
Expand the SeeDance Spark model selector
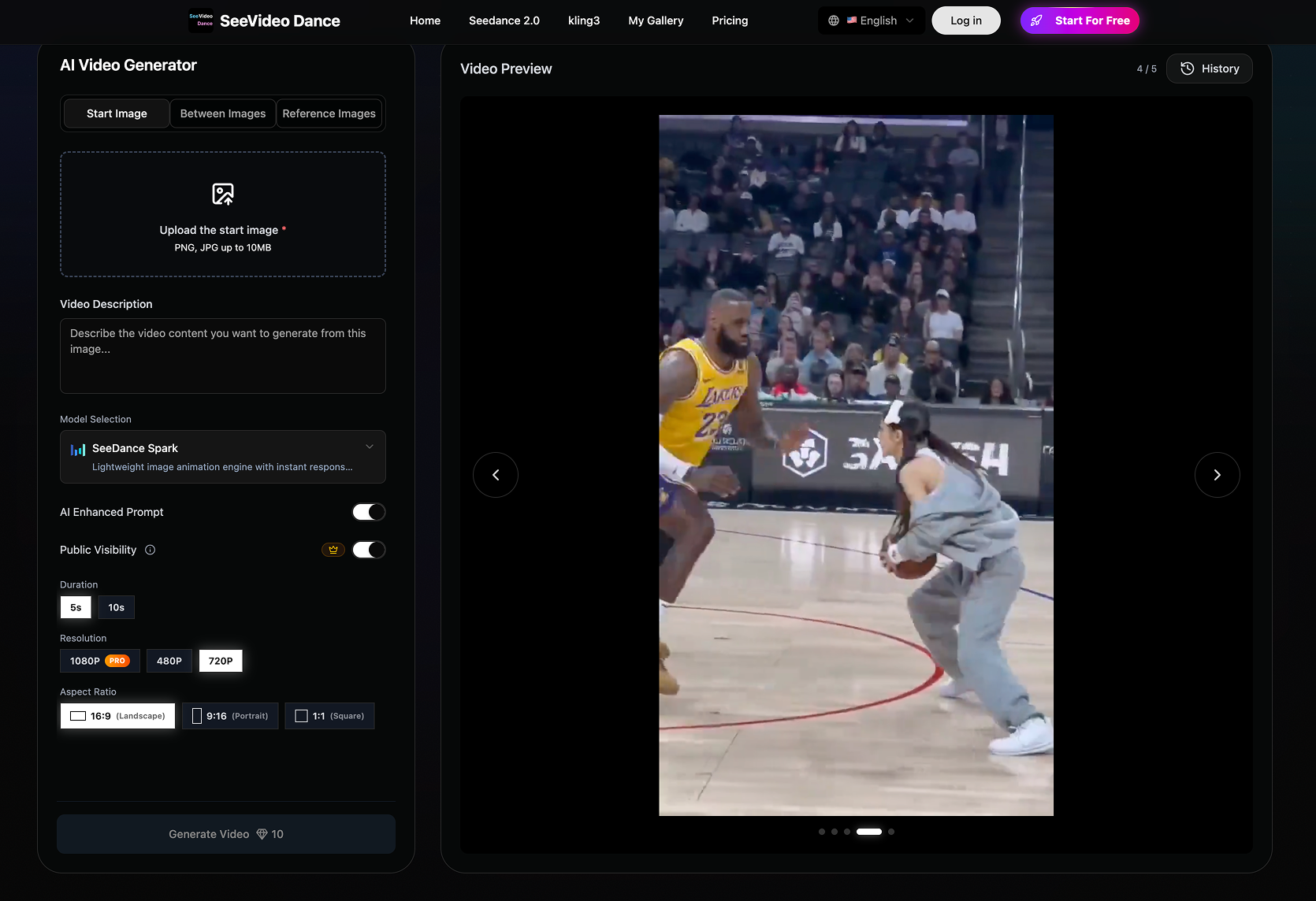[223, 457]
